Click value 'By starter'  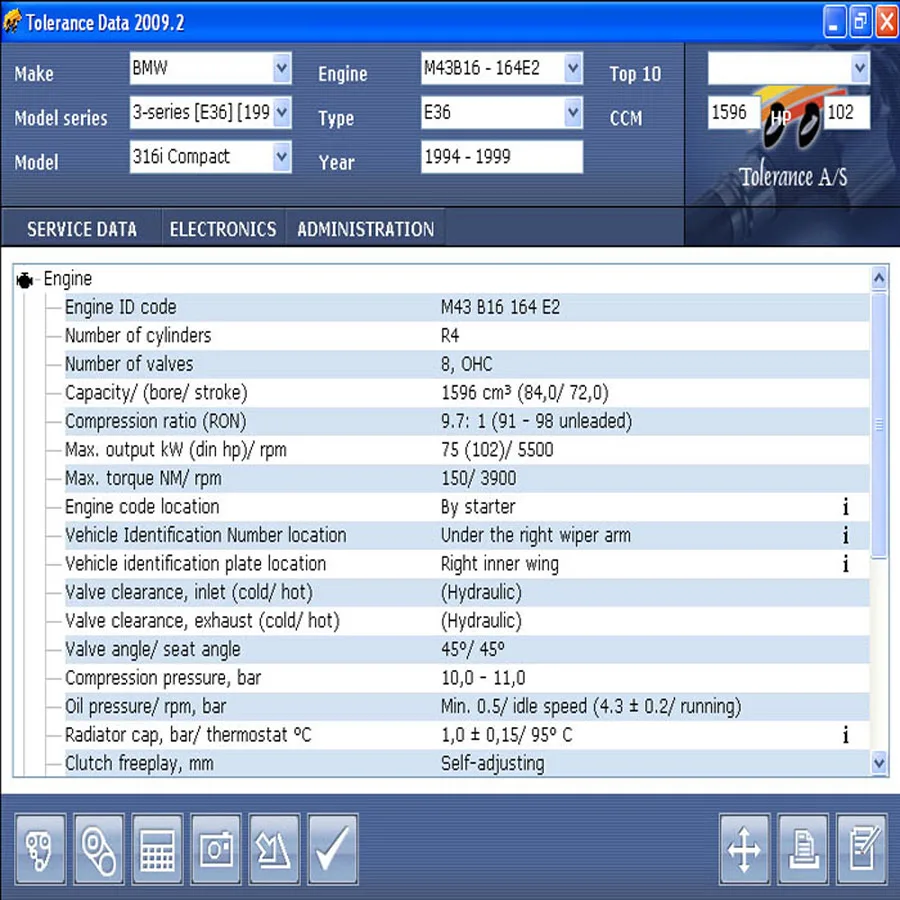click(478, 507)
